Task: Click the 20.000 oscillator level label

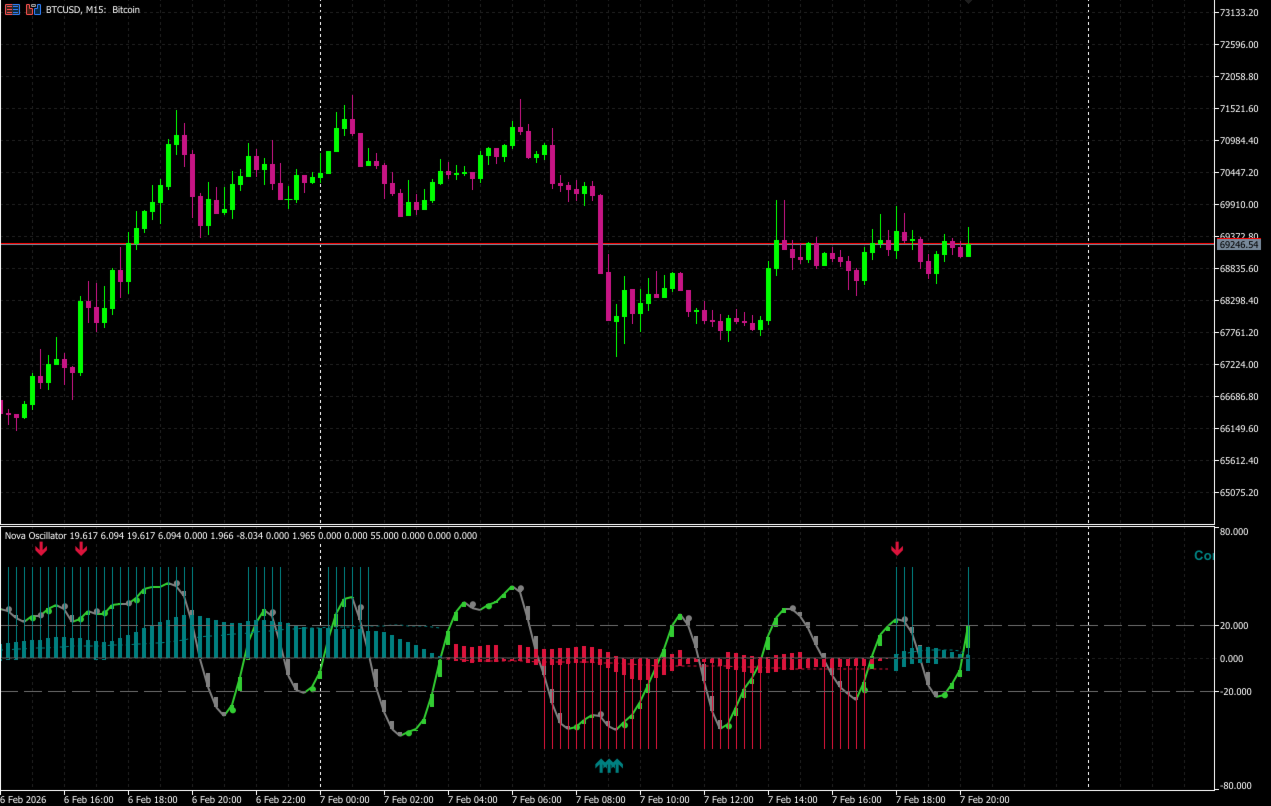Action: 1236,626
